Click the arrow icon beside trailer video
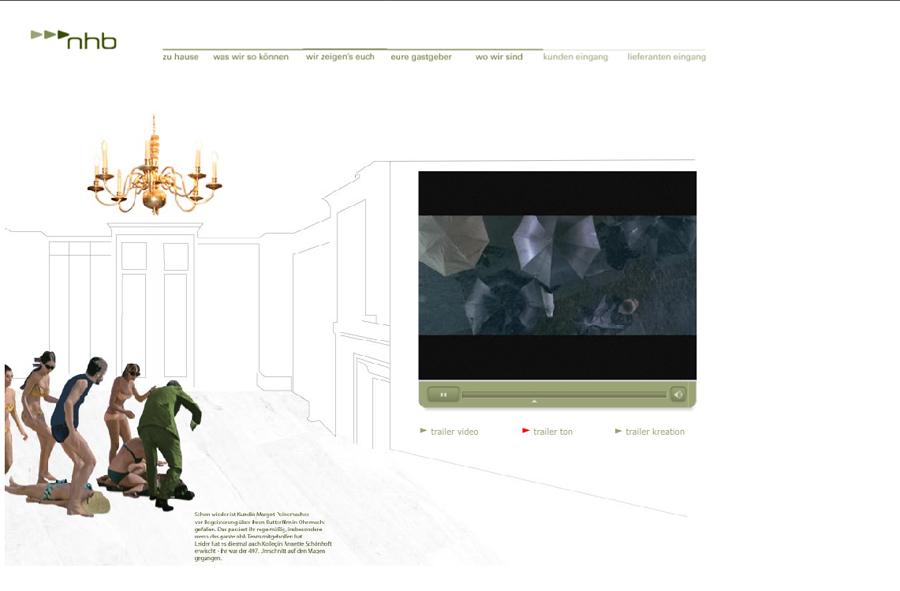This screenshot has height=591, width=900. 423,431
